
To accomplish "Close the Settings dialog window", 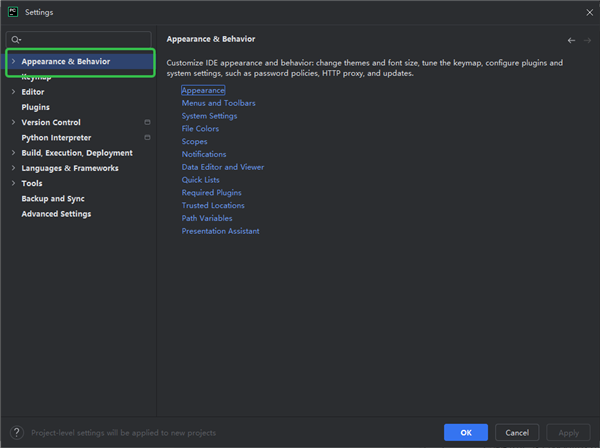I will click(587, 12).
